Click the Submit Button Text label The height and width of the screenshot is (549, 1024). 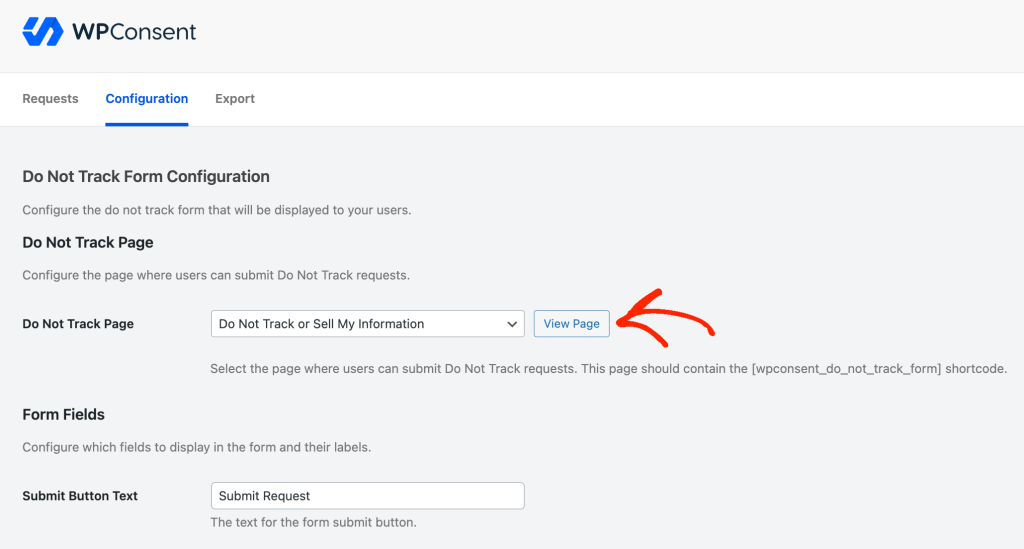tap(80, 496)
